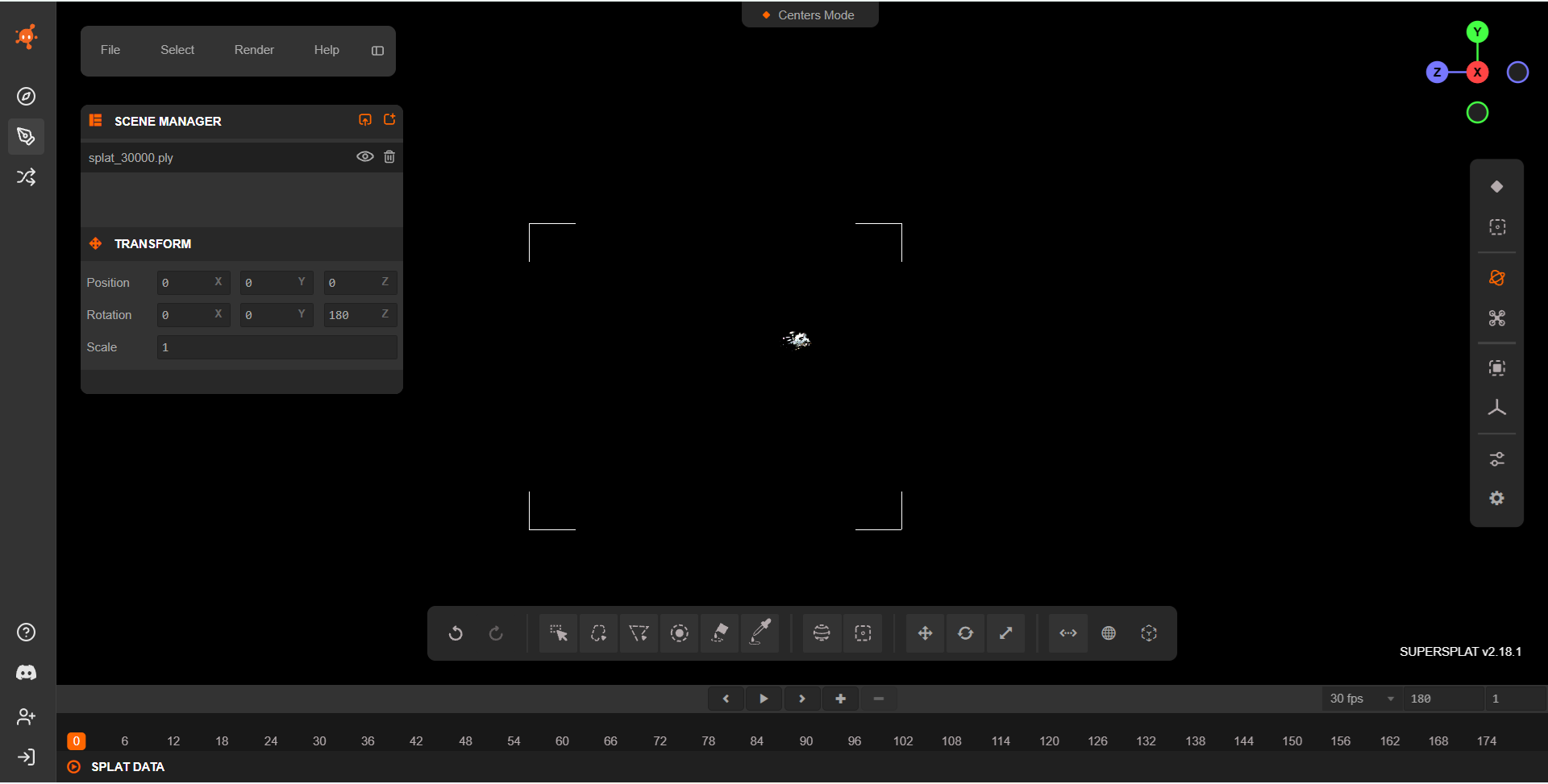Toggle the grid axes display
Image resolution: width=1548 pixels, height=784 pixels.
pos(1496,409)
